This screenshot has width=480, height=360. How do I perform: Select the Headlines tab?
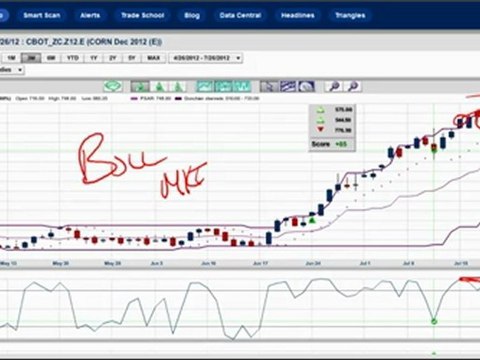click(x=298, y=15)
